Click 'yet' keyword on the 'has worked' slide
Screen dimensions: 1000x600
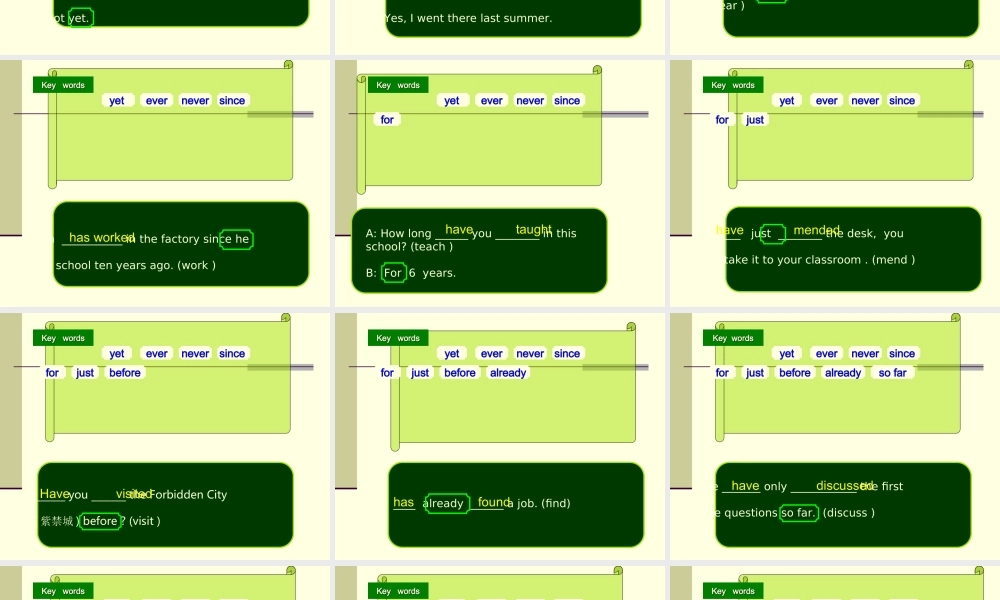pyautogui.click(x=117, y=101)
